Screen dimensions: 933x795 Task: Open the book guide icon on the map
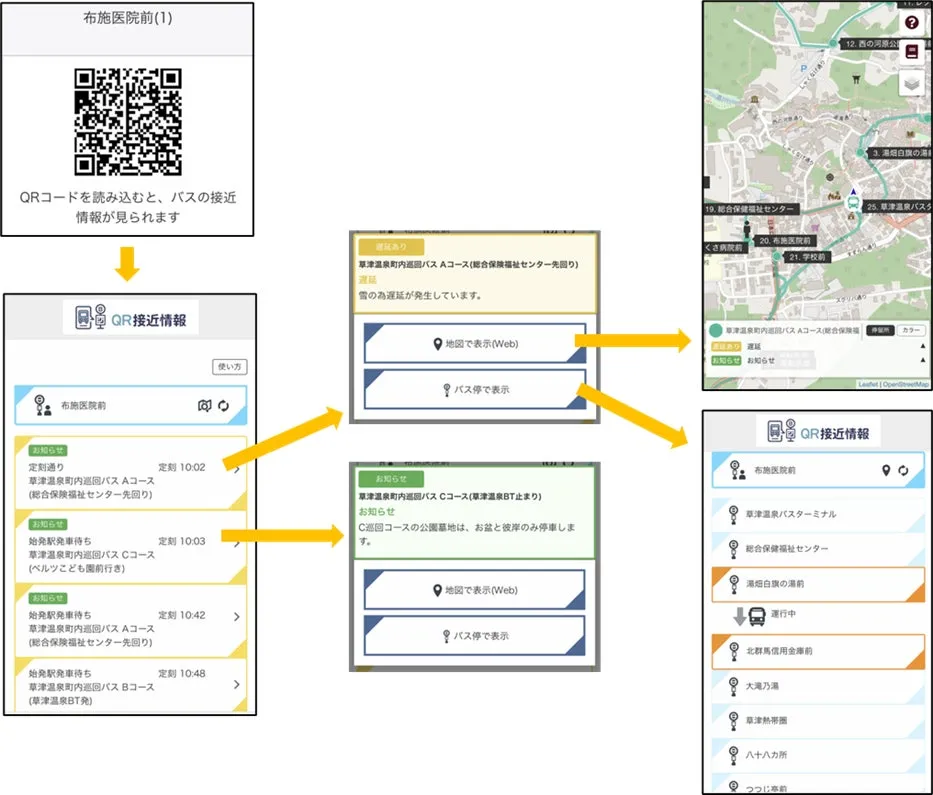pyautogui.click(x=912, y=52)
